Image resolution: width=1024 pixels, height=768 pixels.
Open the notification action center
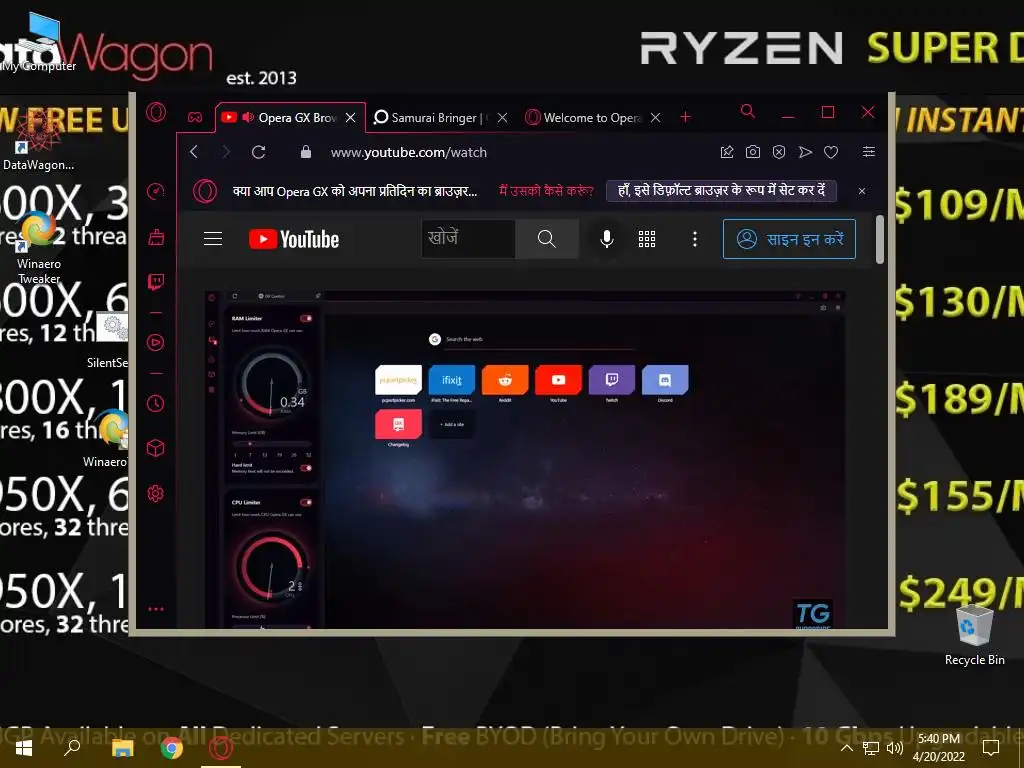[x=991, y=748]
